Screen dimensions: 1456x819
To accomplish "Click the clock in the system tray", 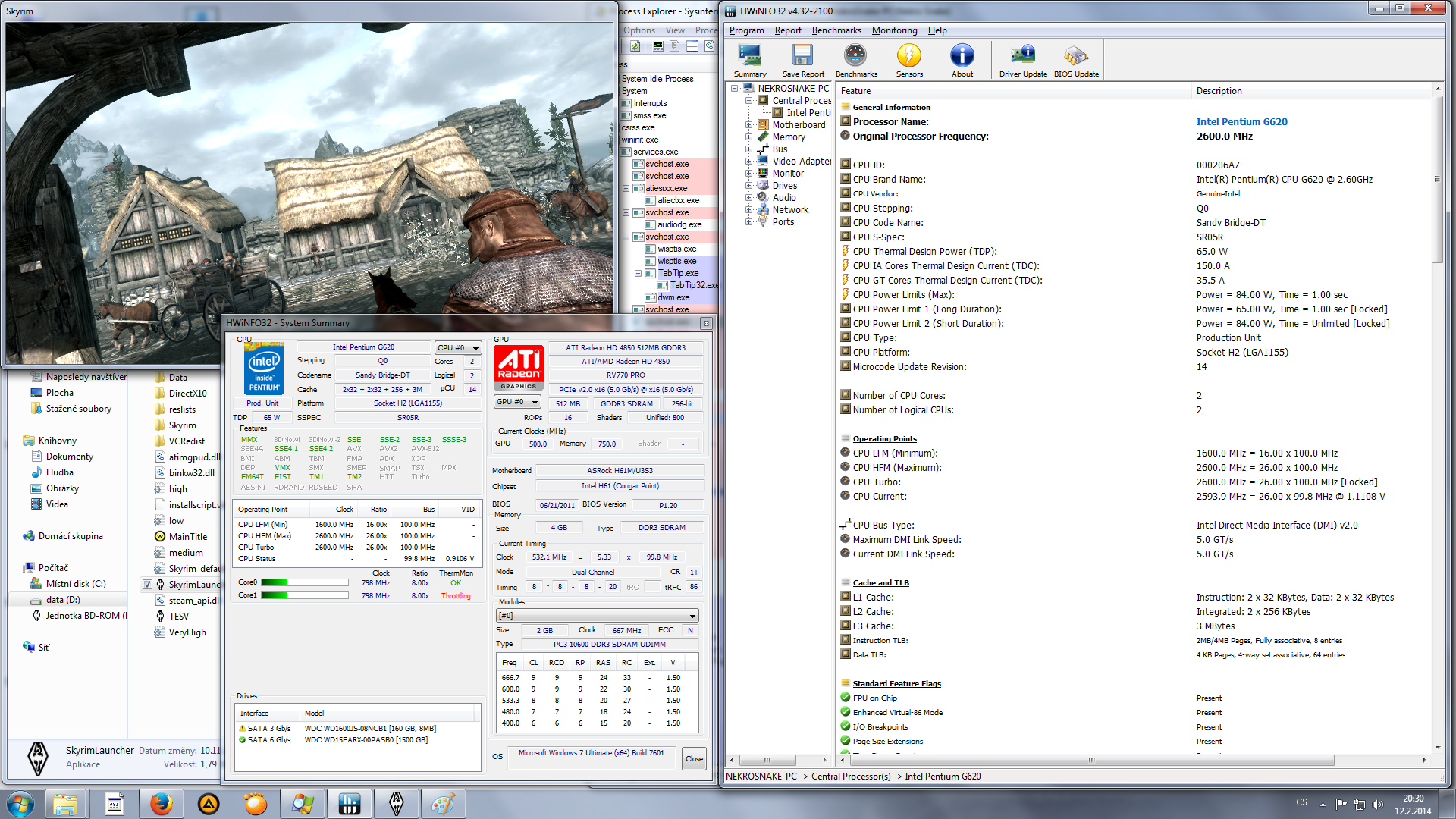I will tap(1413, 804).
